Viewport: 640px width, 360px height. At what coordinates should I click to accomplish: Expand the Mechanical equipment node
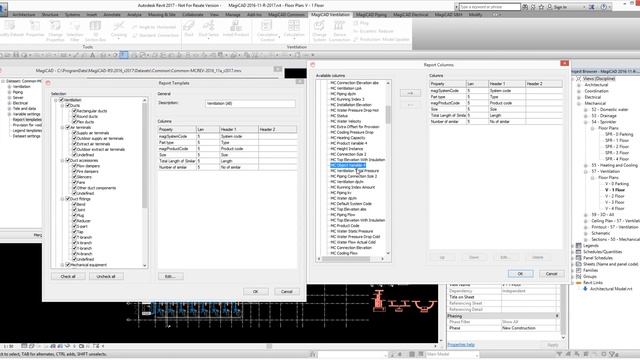point(62,265)
